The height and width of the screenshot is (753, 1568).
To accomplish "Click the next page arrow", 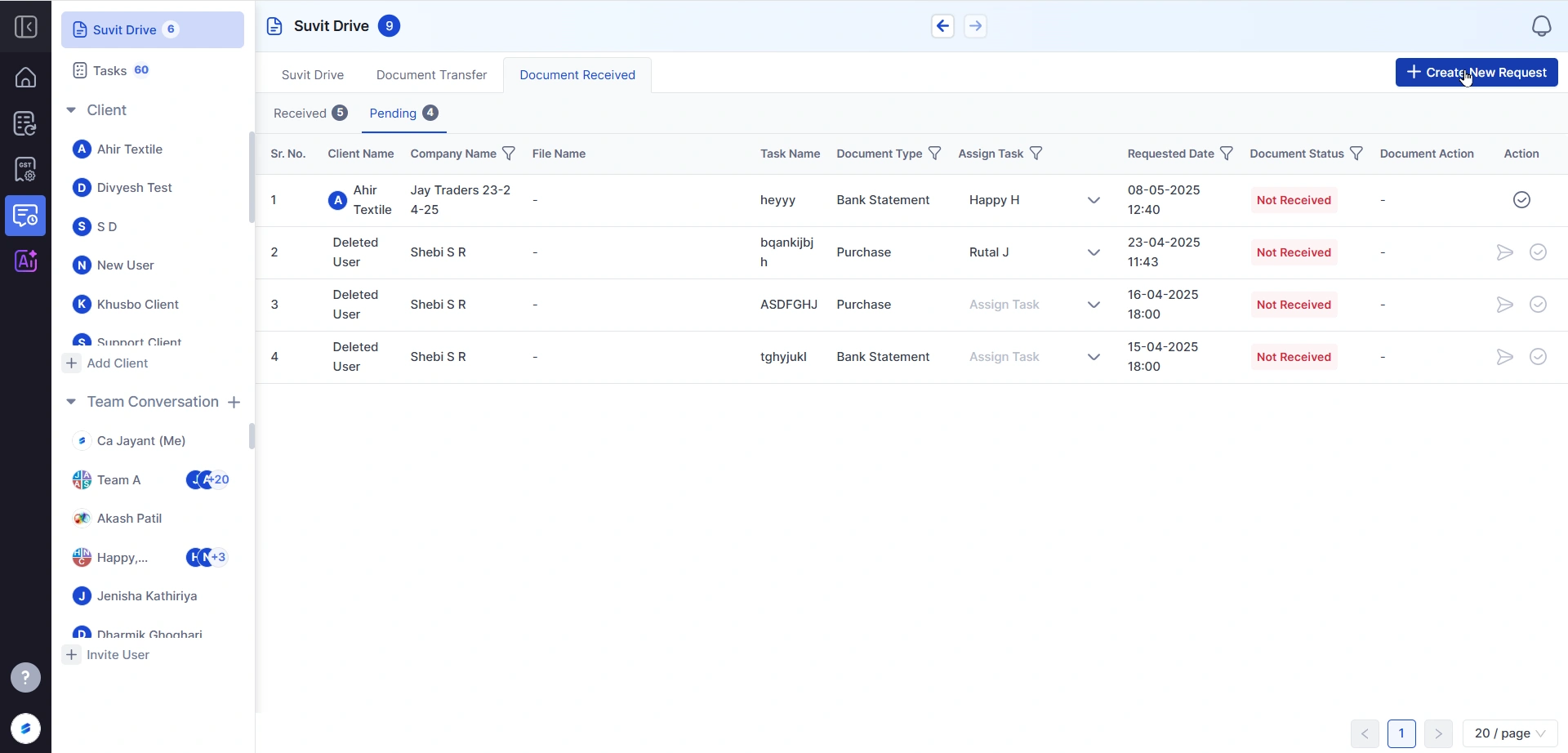I will pos(1438,733).
